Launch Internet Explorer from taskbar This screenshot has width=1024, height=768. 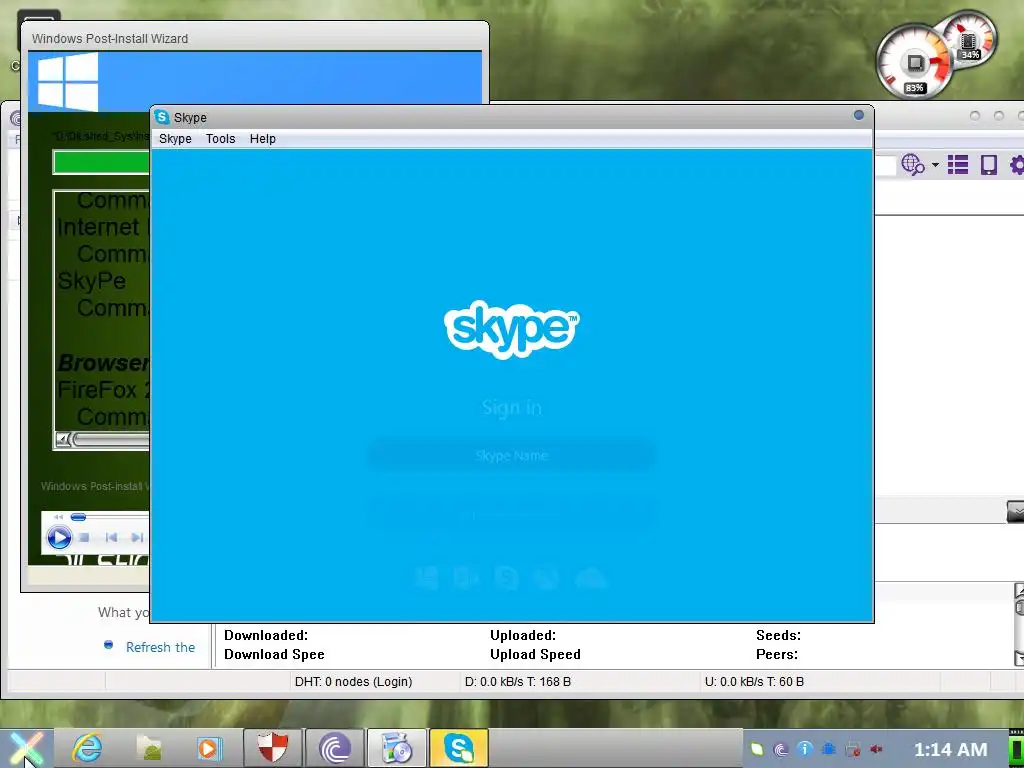(87, 748)
